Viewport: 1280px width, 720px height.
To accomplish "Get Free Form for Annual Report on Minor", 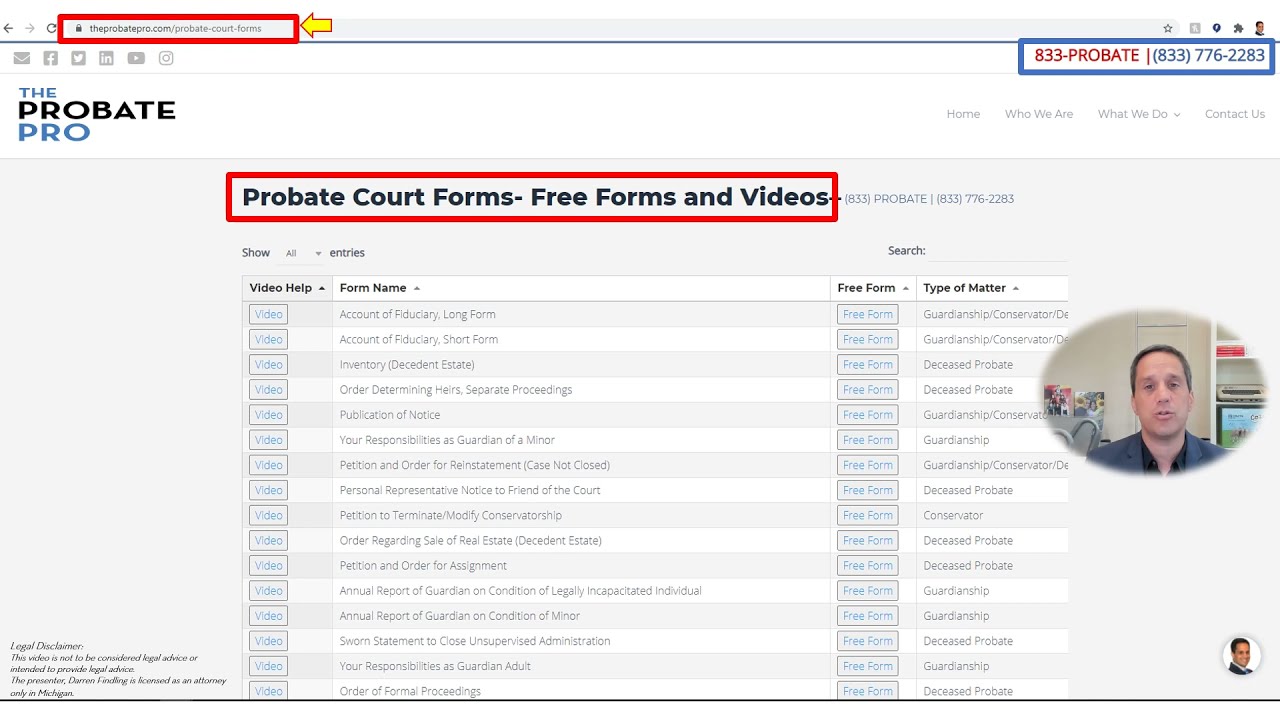I will pyautogui.click(x=867, y=616).
